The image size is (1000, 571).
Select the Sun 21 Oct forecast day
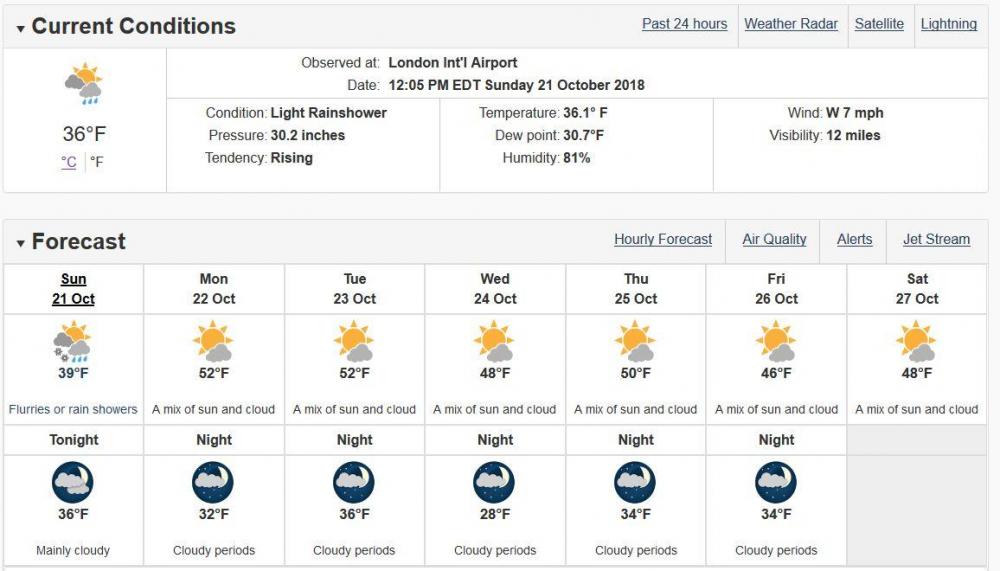tap(73, 289)
